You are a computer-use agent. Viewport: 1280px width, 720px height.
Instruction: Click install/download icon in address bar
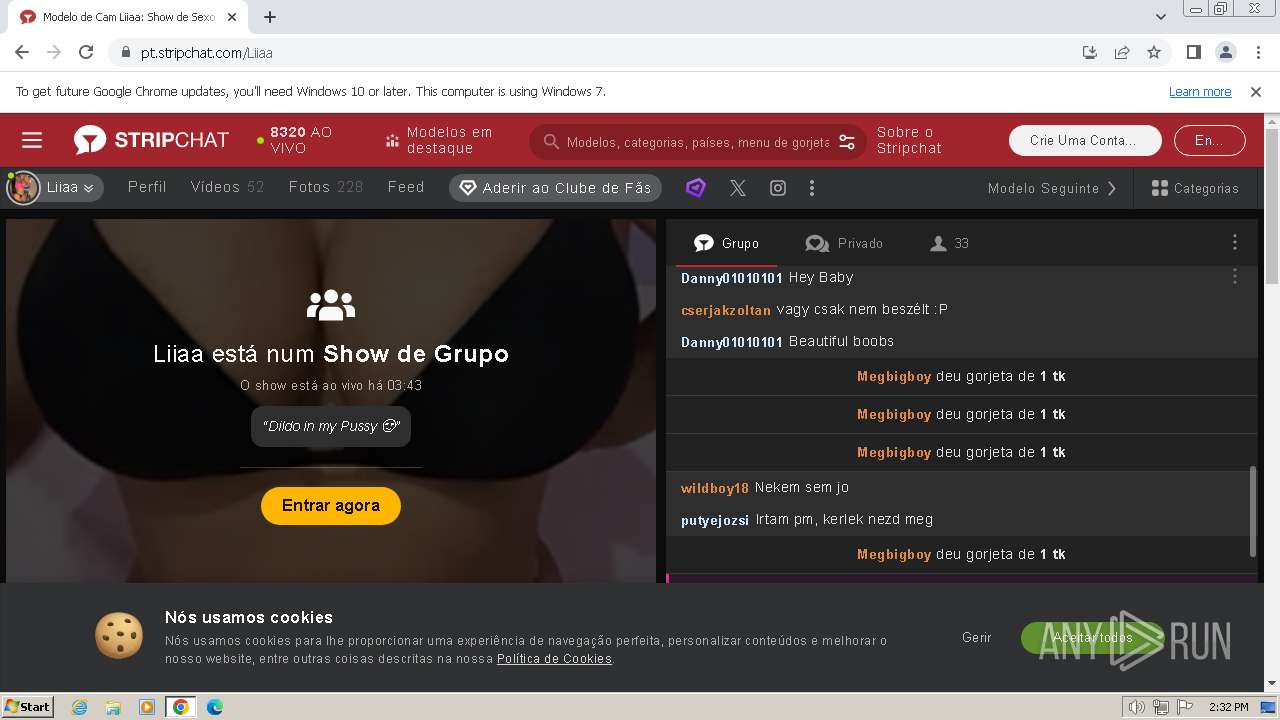1090,53
